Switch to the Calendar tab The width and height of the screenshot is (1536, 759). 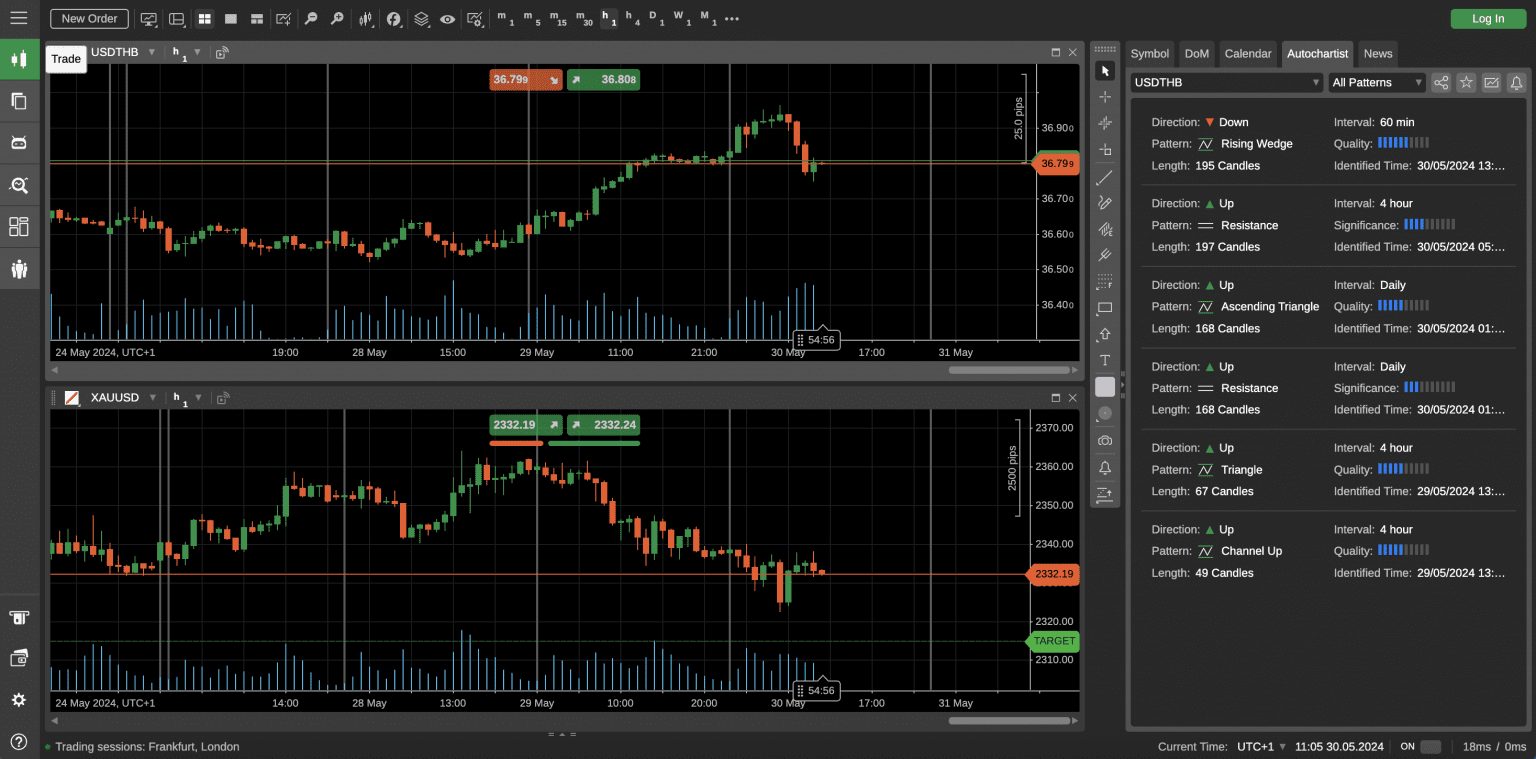[1248, 54]
